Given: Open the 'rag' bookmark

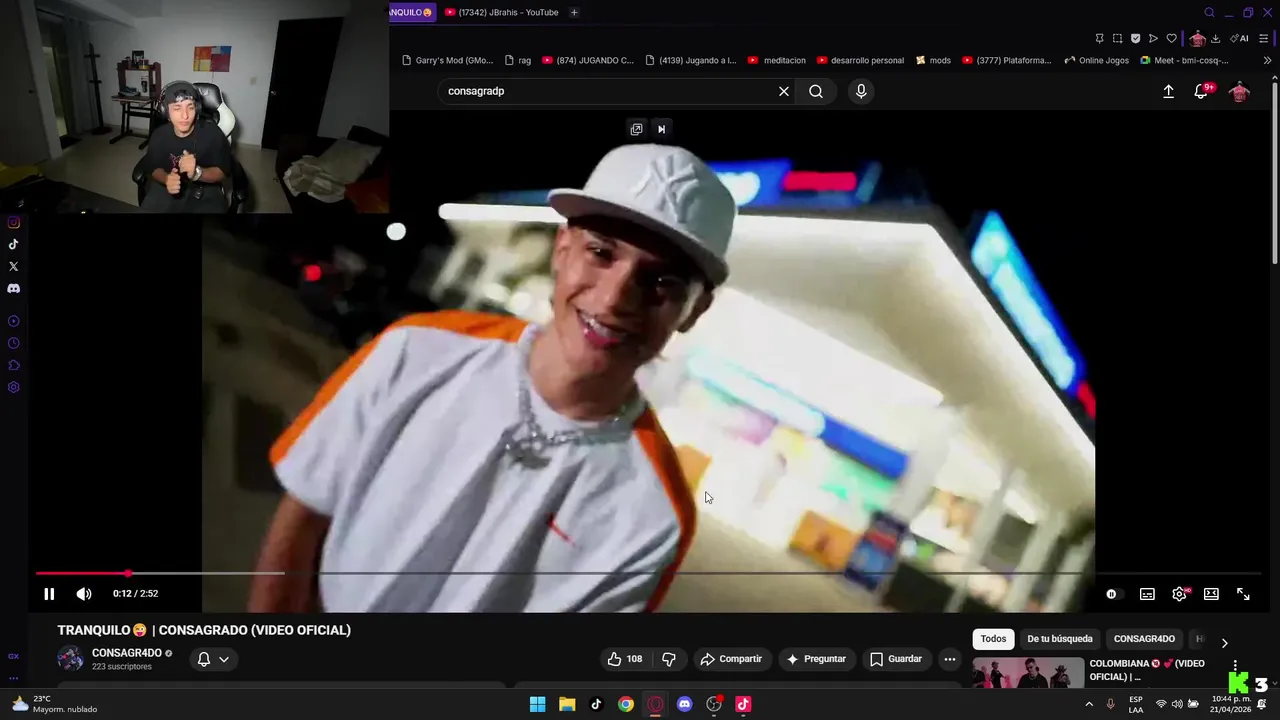Looking at the screenshot, I should coord(518,60).
